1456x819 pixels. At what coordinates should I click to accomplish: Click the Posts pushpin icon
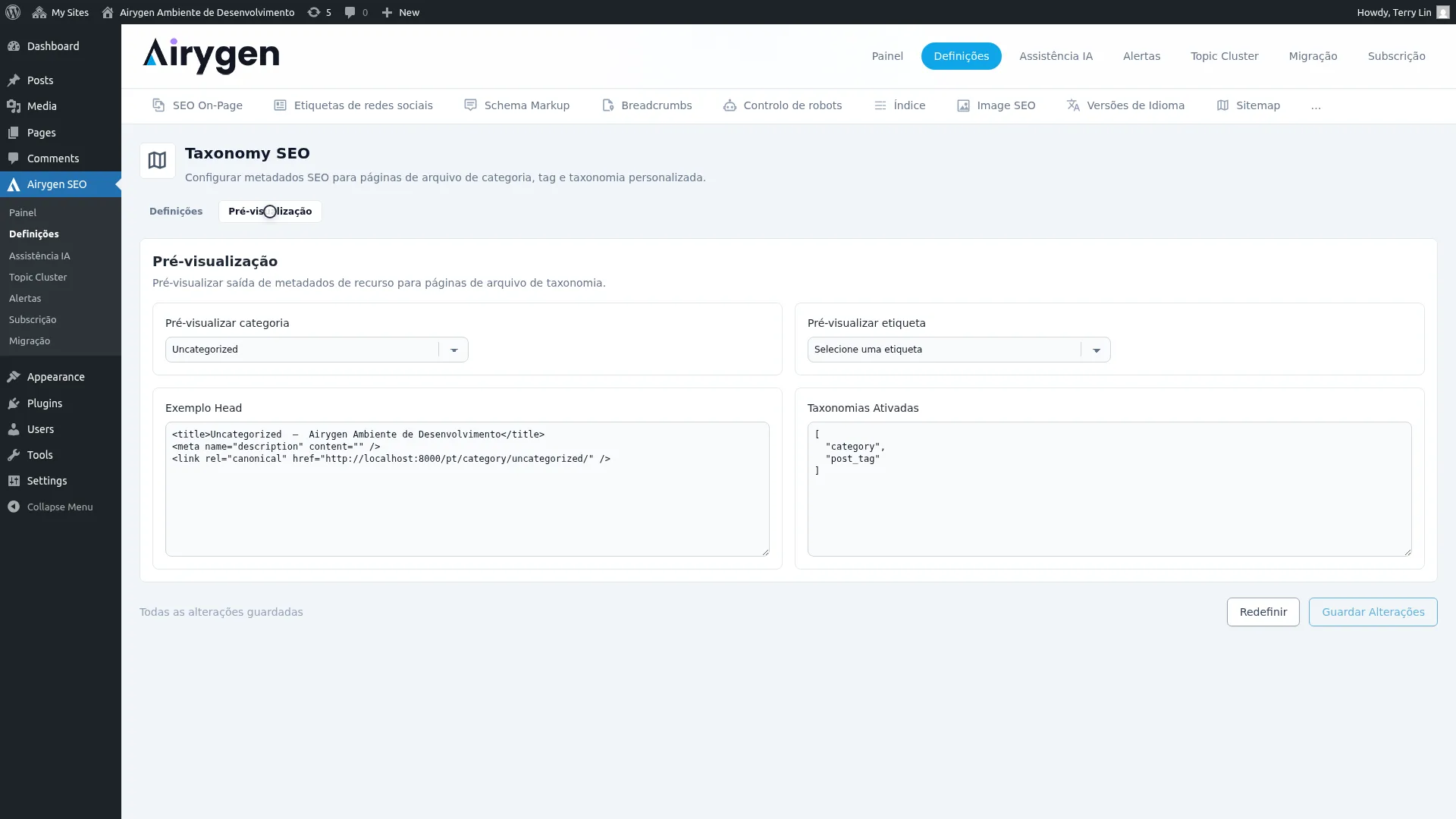(14, 80)
